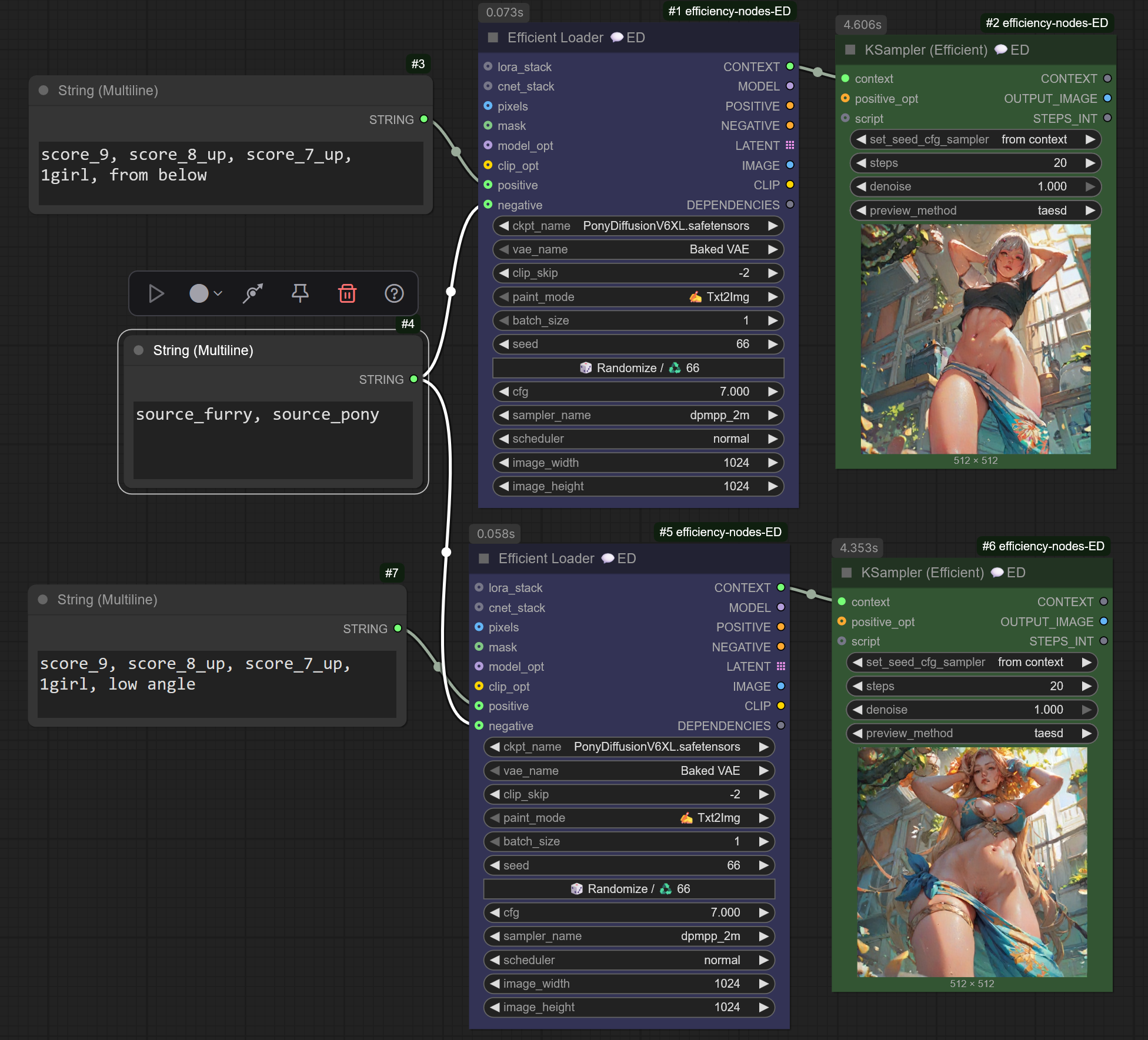Increase steps with right arrow in top KSampler

[x=1090, y=163]
